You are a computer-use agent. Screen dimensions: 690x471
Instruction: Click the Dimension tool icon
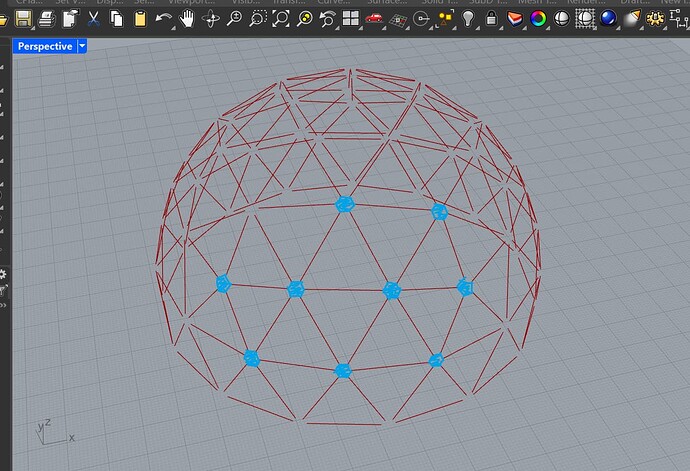[x=679, y=19]
